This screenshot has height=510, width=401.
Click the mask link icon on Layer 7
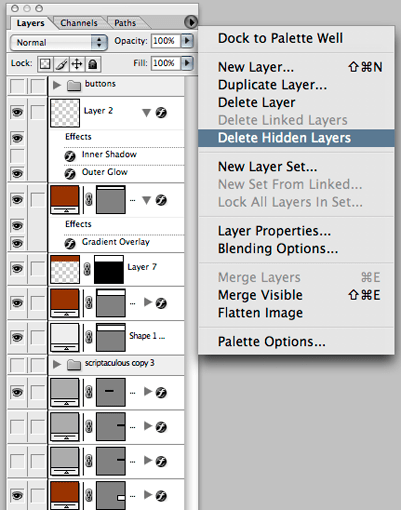pos(87,269)
